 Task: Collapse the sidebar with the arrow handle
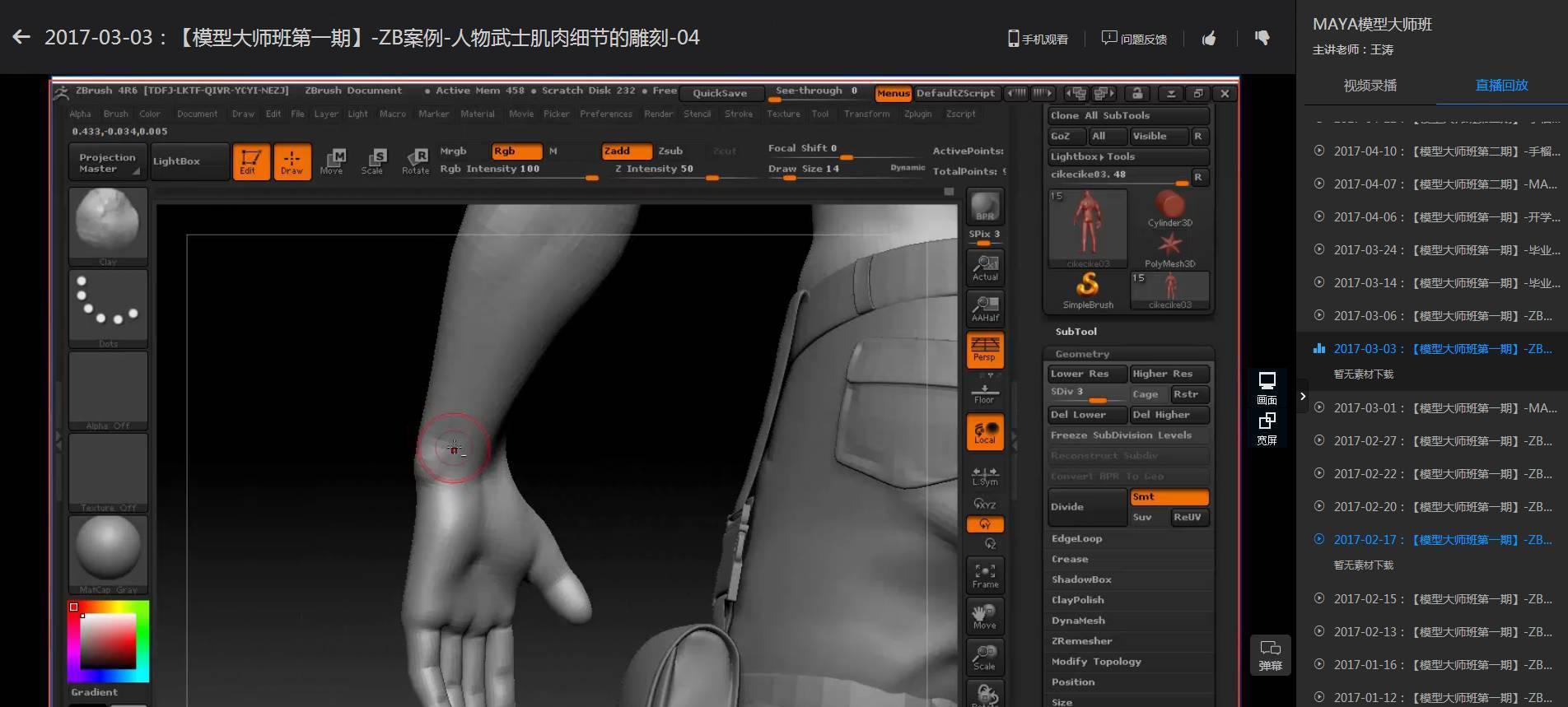click(x=1302, y=396)
